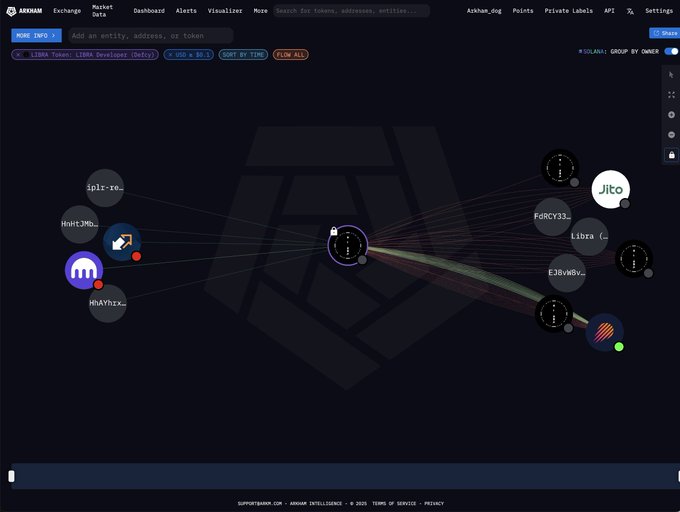Viewport: 680px width, 512px height.
Task: Click the LIBRA Token: LIBRA Developer chip label
Action: click(92, 55)
